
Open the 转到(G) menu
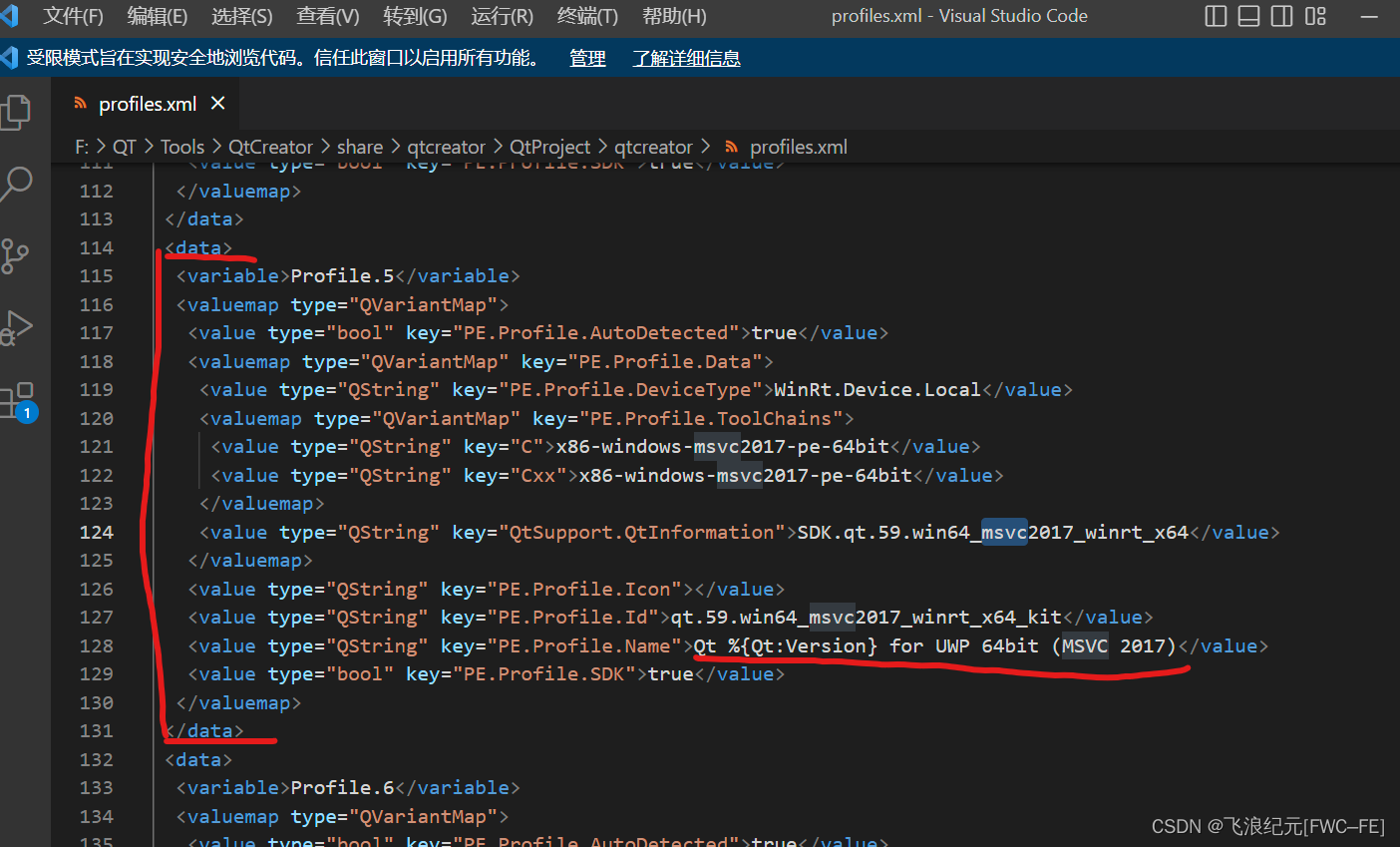coord(415,16)
